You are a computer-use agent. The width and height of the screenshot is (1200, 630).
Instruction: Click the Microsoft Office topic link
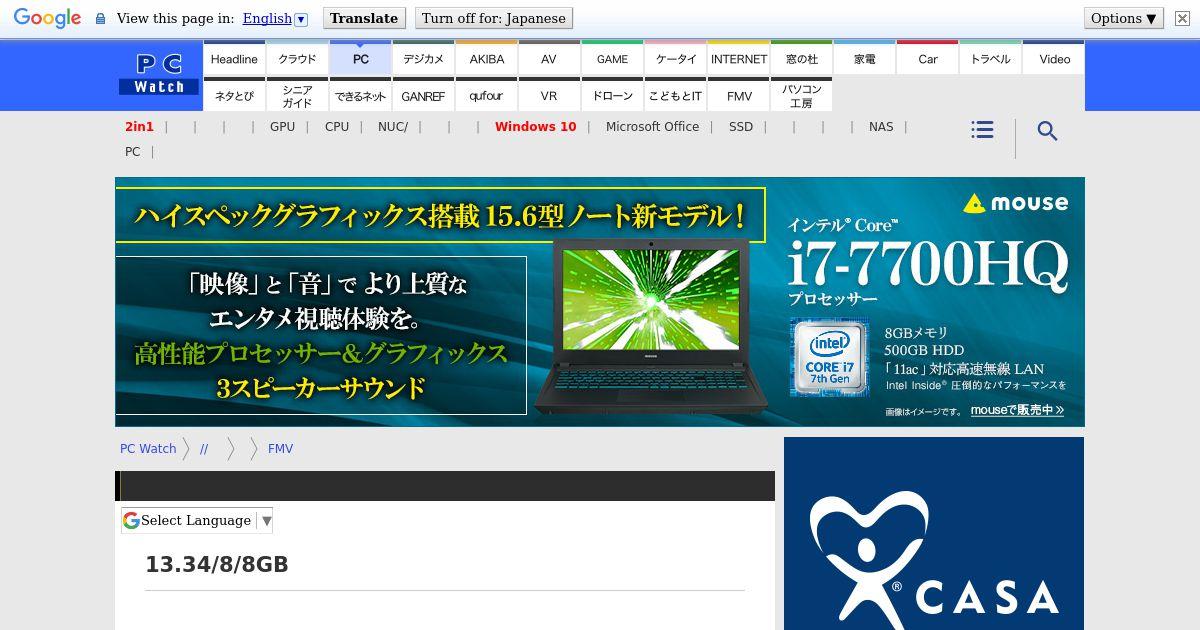tap(652, 126)
